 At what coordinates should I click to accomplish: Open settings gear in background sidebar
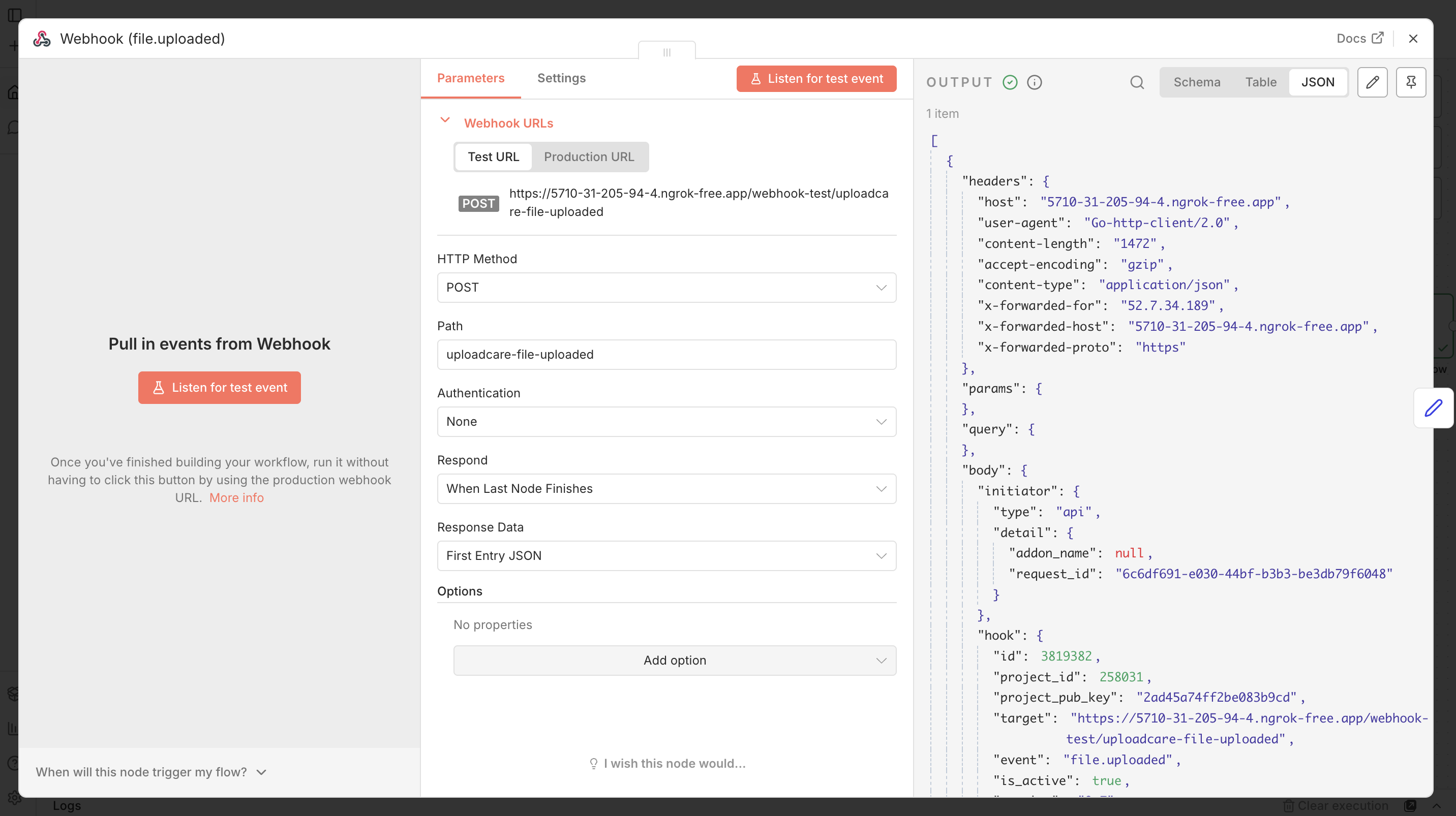click(x=14, y=797)
